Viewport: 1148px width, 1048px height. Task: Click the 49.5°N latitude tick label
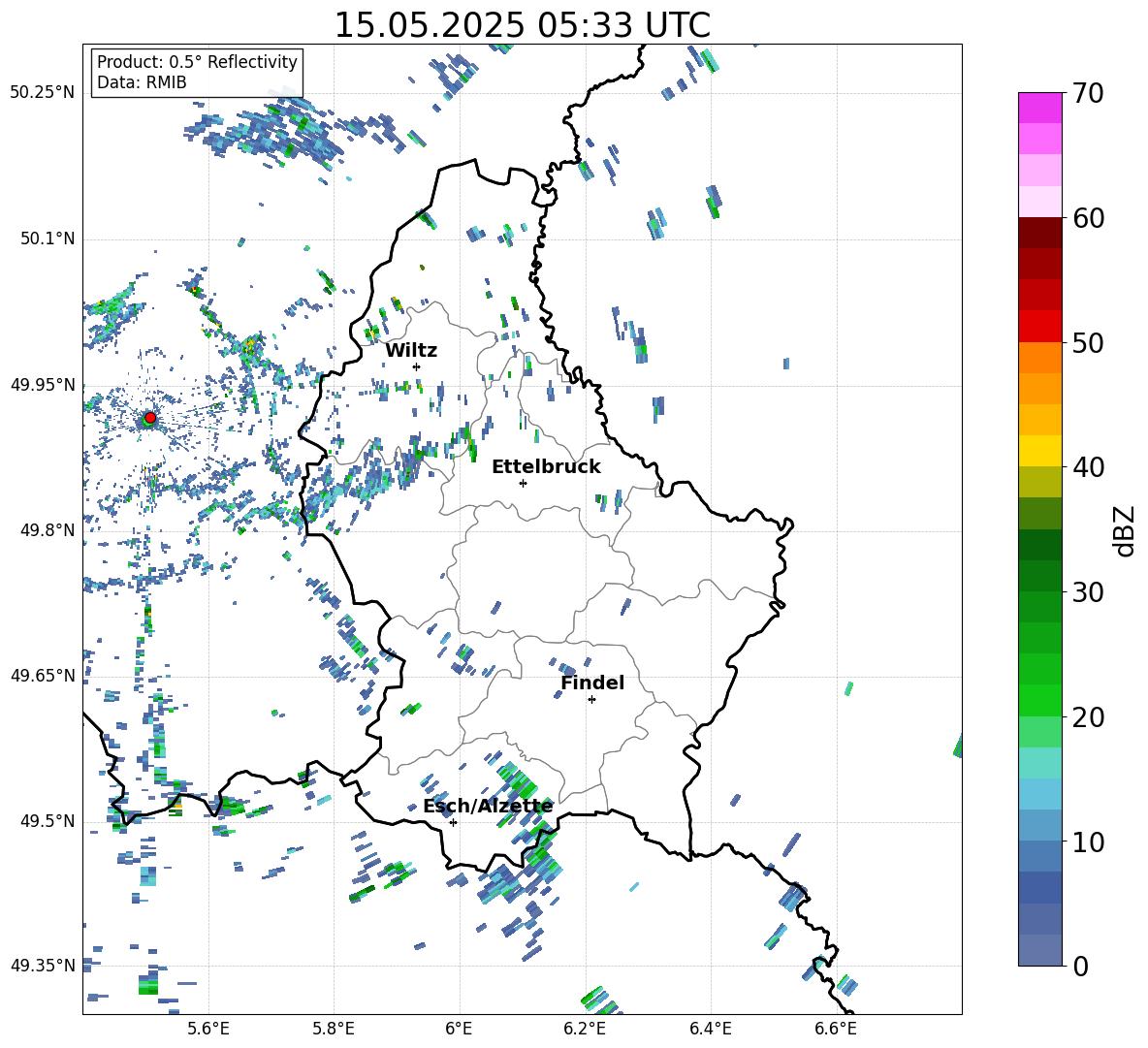[x=48, y=820]
